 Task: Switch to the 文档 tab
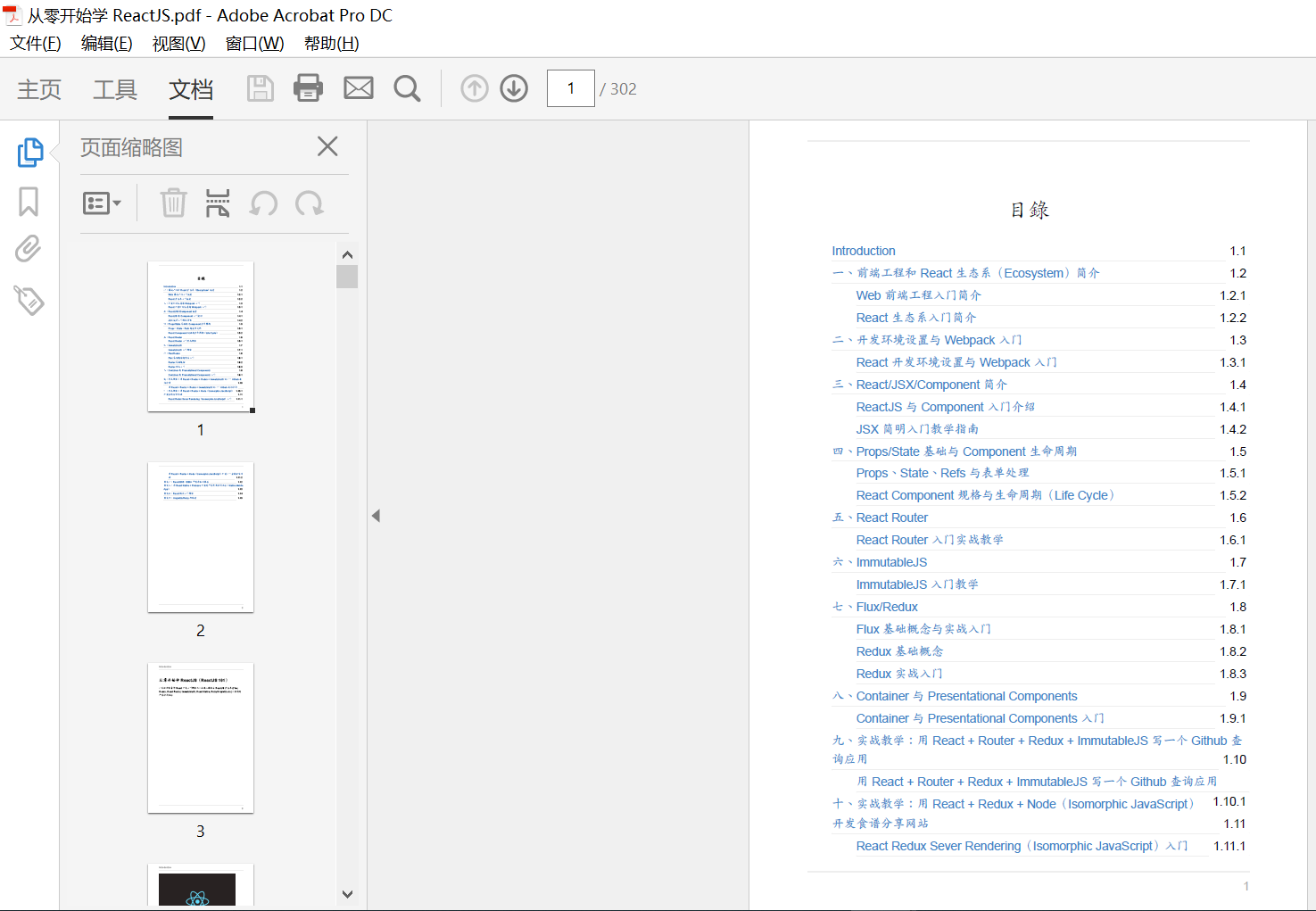coord(191,89)
